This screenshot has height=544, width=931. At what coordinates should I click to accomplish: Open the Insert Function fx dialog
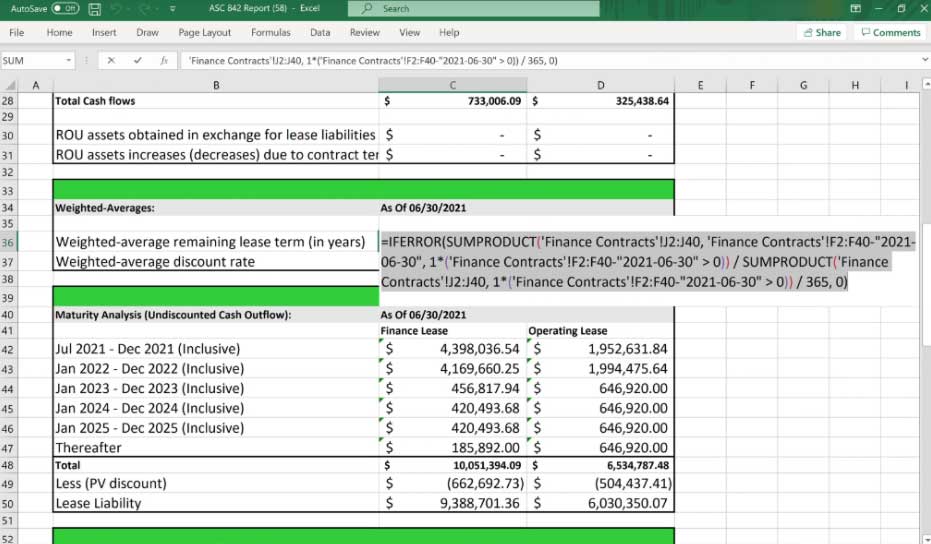click(x=164, y=60)
